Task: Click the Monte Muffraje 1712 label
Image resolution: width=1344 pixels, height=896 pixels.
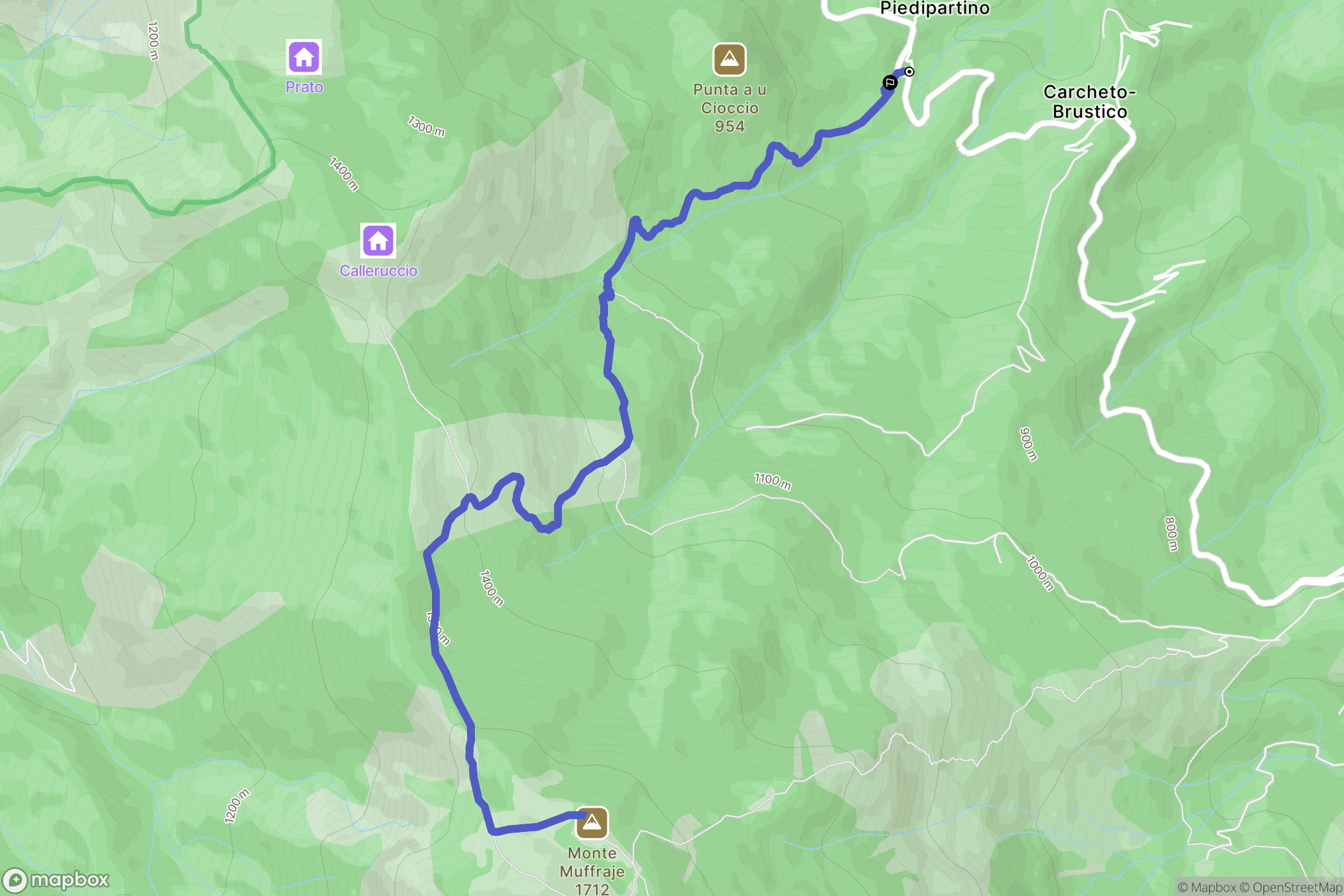Action: (x=592, y=870)
